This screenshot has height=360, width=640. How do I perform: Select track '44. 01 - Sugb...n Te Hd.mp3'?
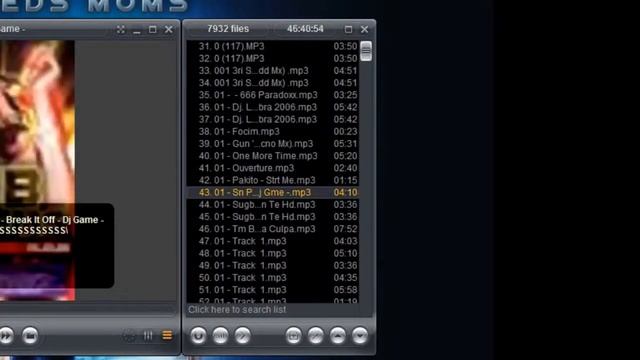tap(273, 204)
